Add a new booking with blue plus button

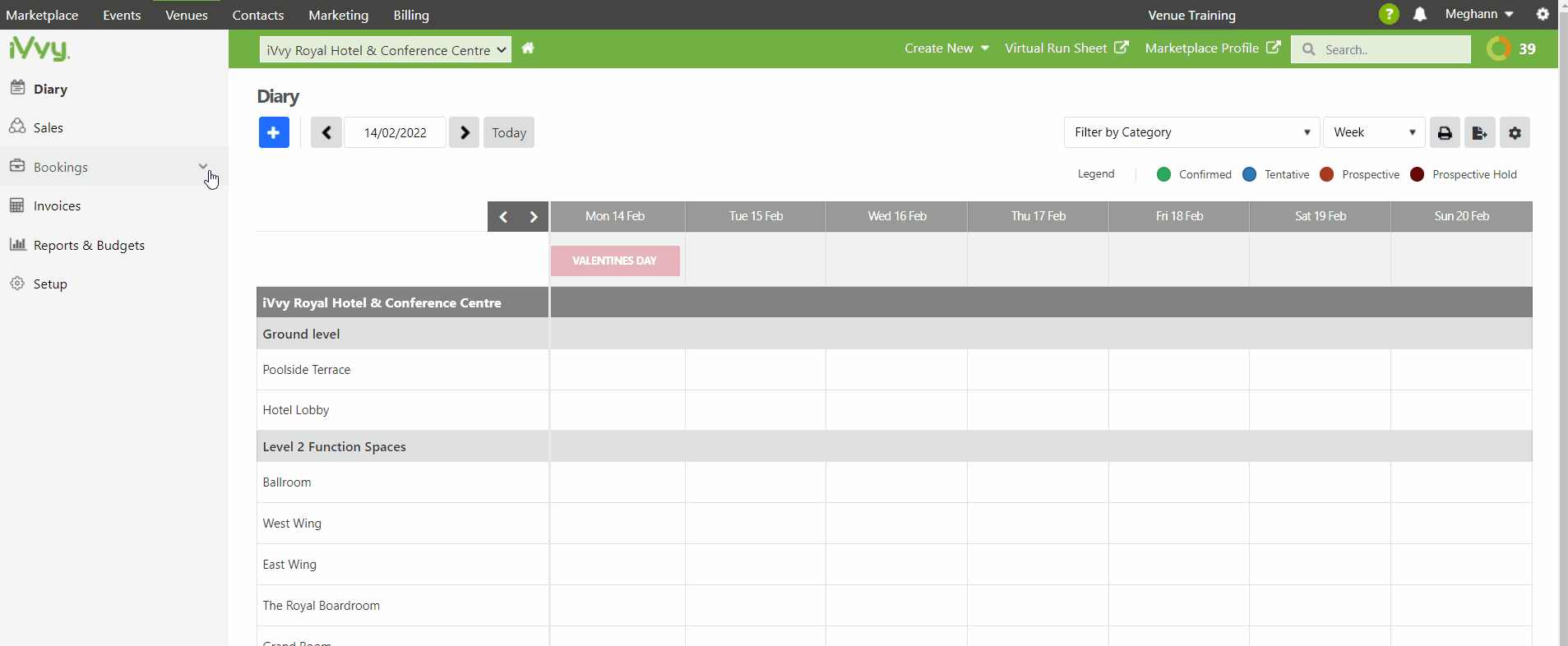tap(274, 132)
